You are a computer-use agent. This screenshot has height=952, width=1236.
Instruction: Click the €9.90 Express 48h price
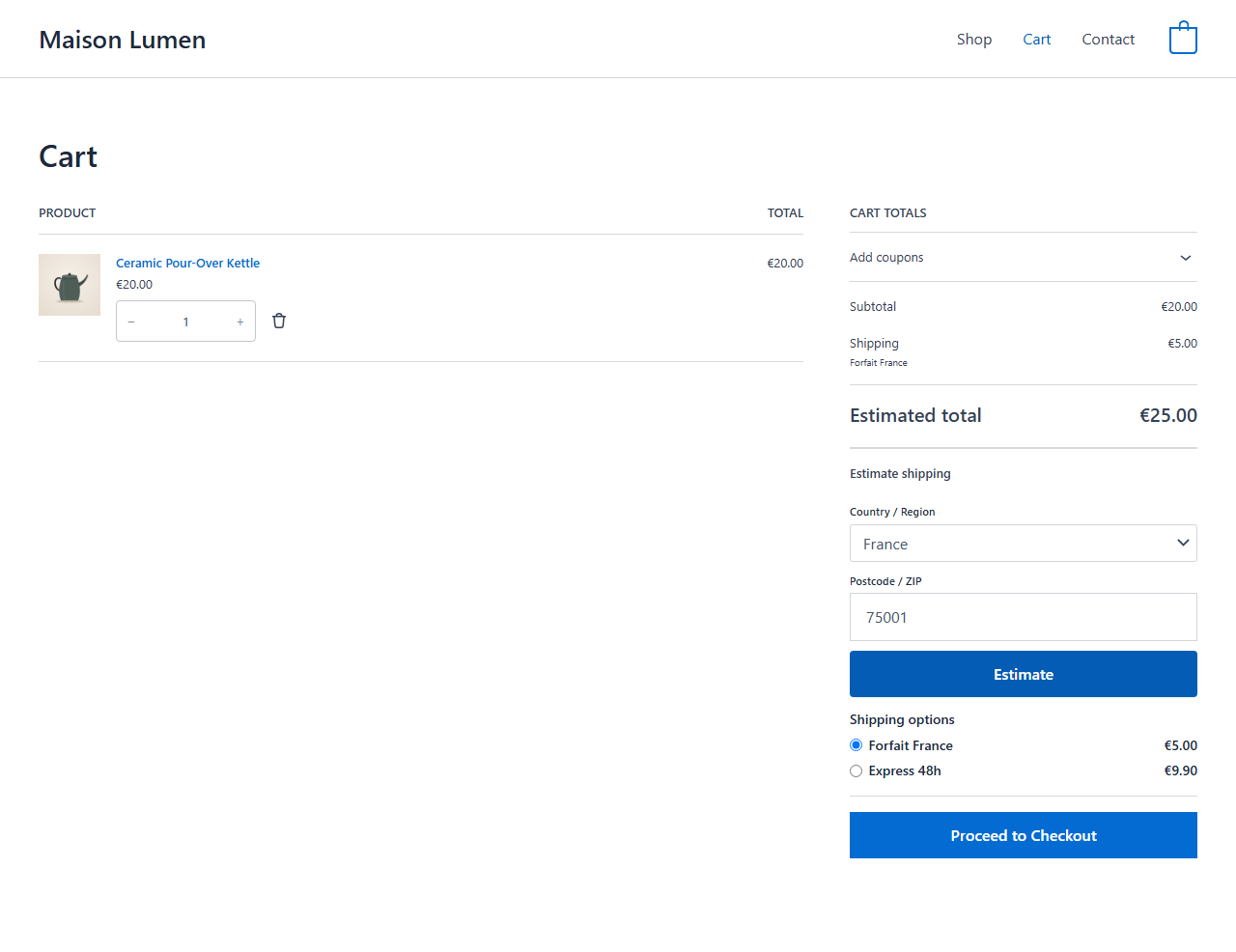1181,770
